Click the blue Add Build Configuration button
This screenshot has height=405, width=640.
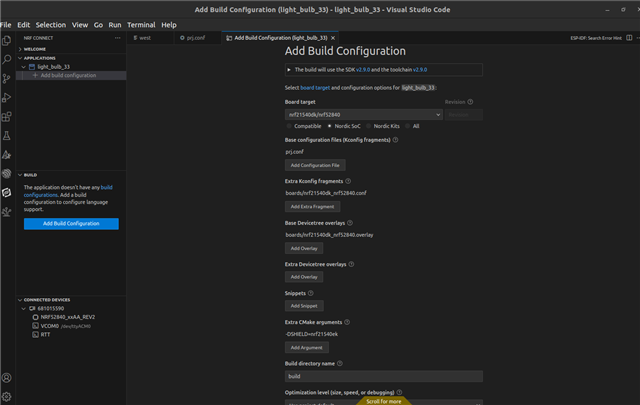tap(71, 224)
